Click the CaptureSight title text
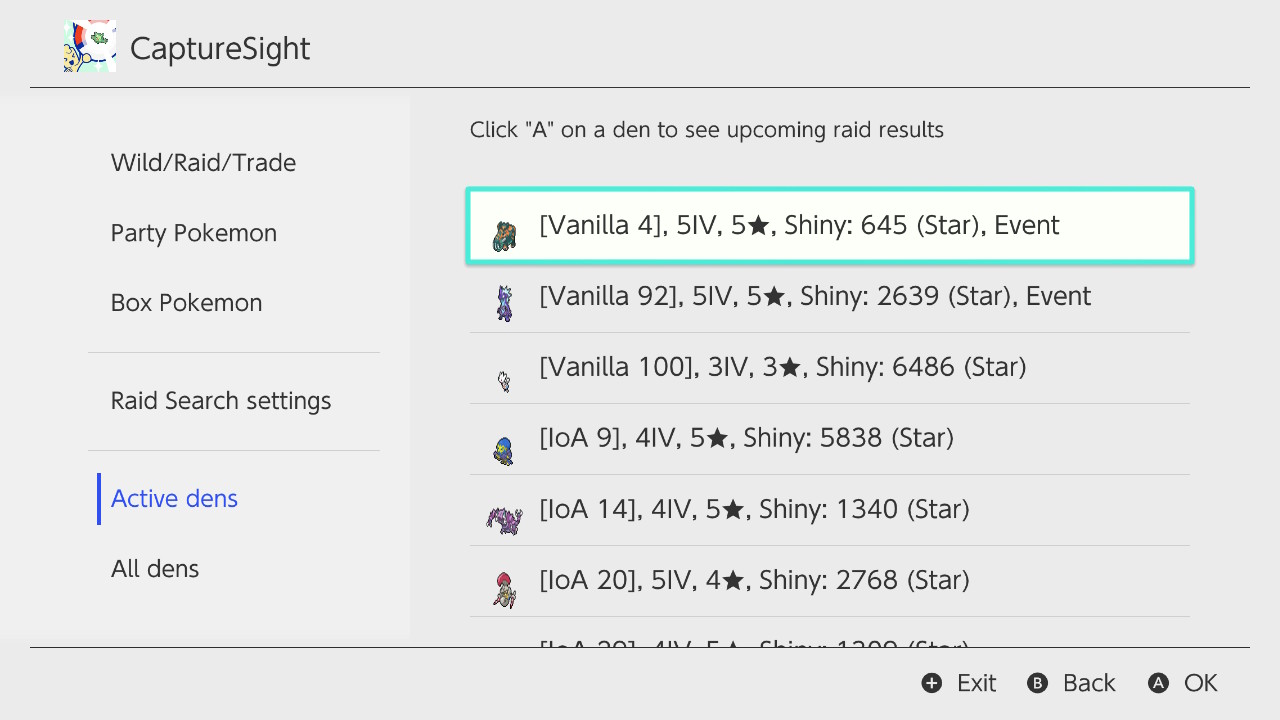This screenshot has width=1280, height=720. tap(220, 49)
